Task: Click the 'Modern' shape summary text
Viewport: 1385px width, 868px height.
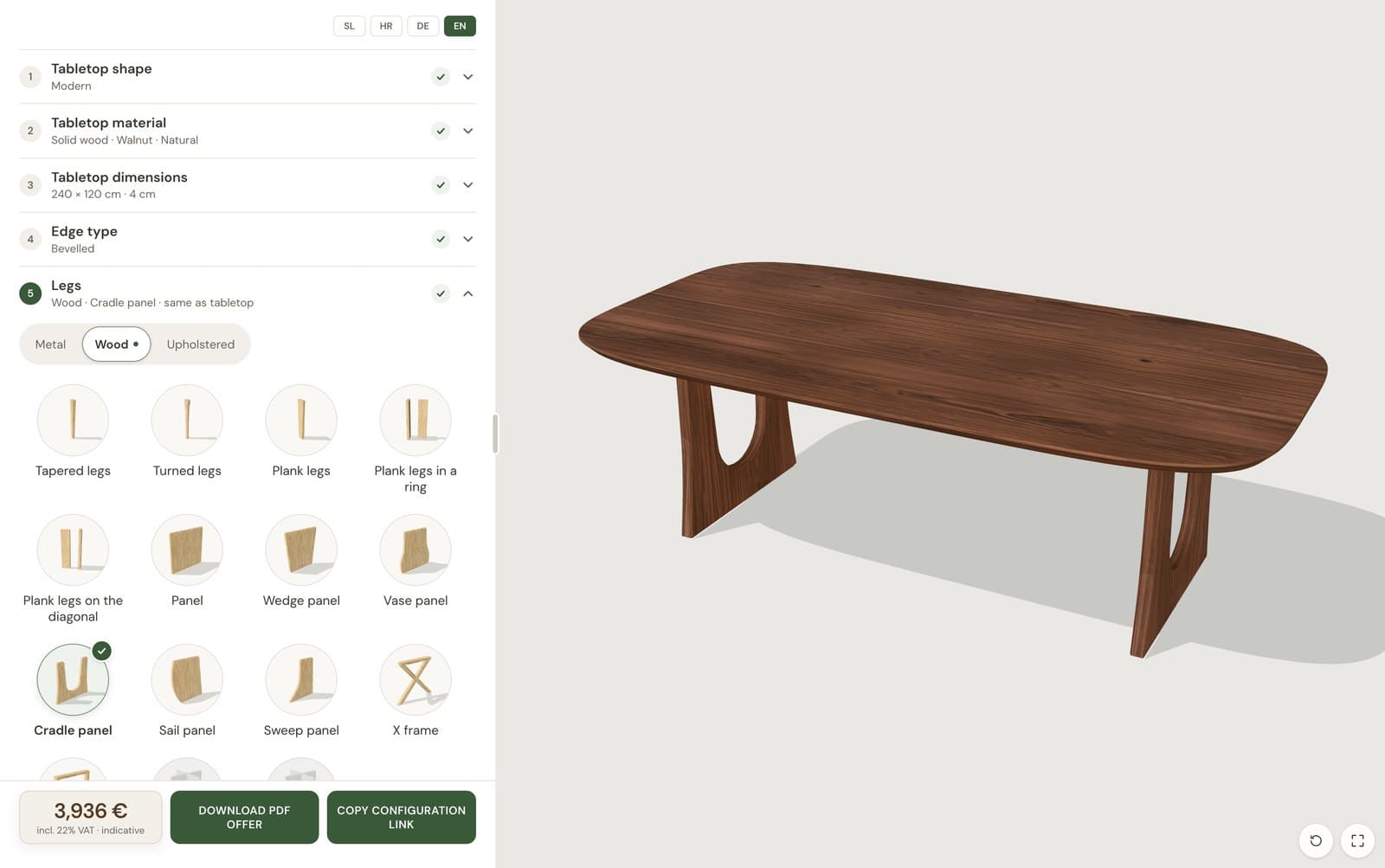Action: 71,86
